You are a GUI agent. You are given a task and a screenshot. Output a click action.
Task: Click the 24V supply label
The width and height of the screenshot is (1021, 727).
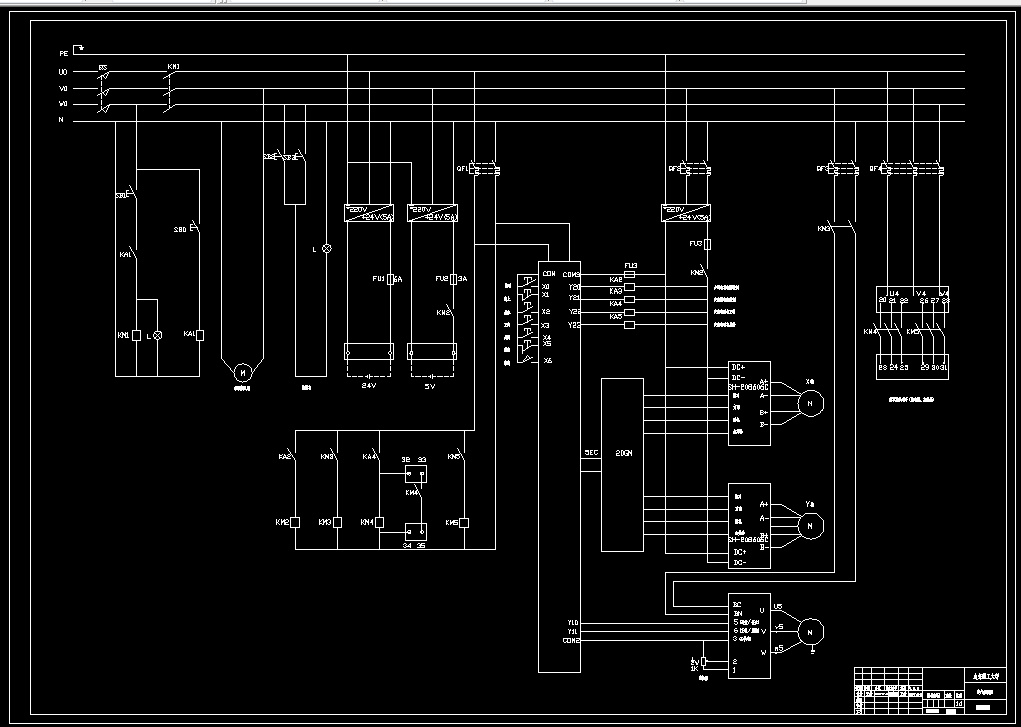point(369,386)
